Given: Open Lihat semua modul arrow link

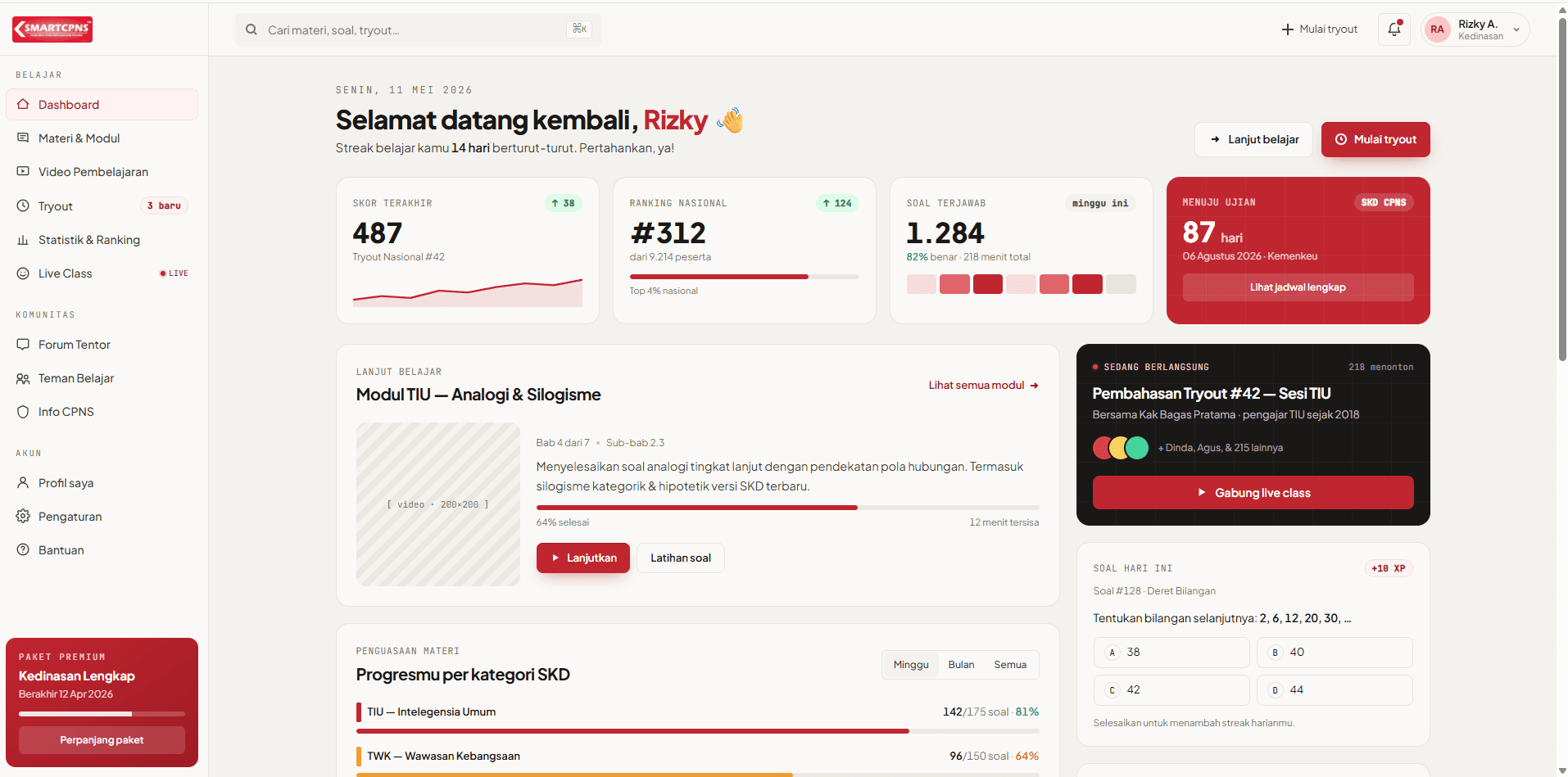Looking at the screenshot, I should 983,386.
